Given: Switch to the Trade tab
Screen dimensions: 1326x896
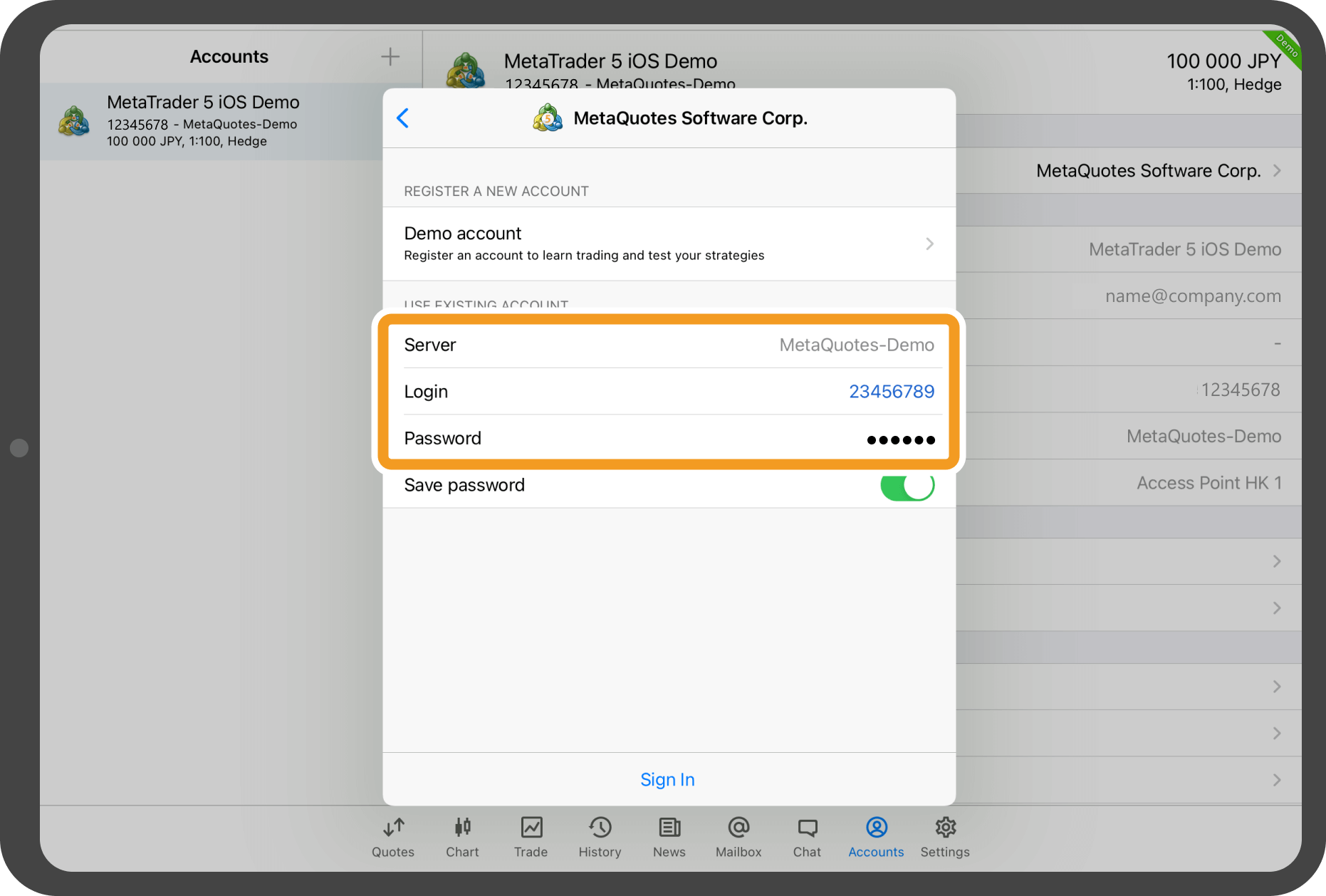Looking at the screenshot, I should 531,837.
